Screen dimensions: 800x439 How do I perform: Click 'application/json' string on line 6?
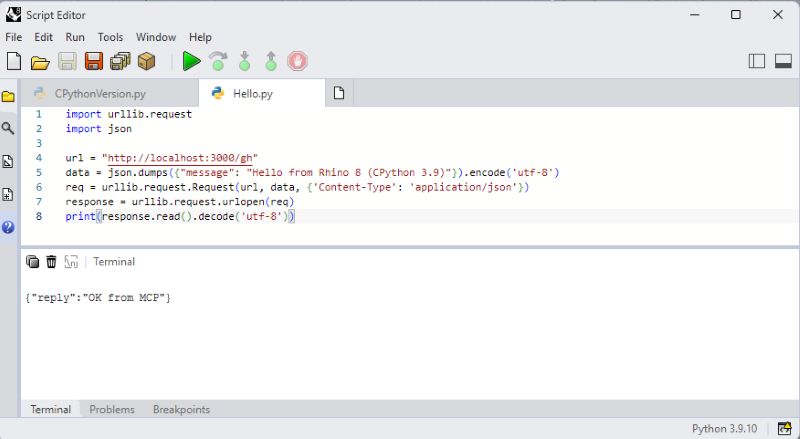coord(463,187)
